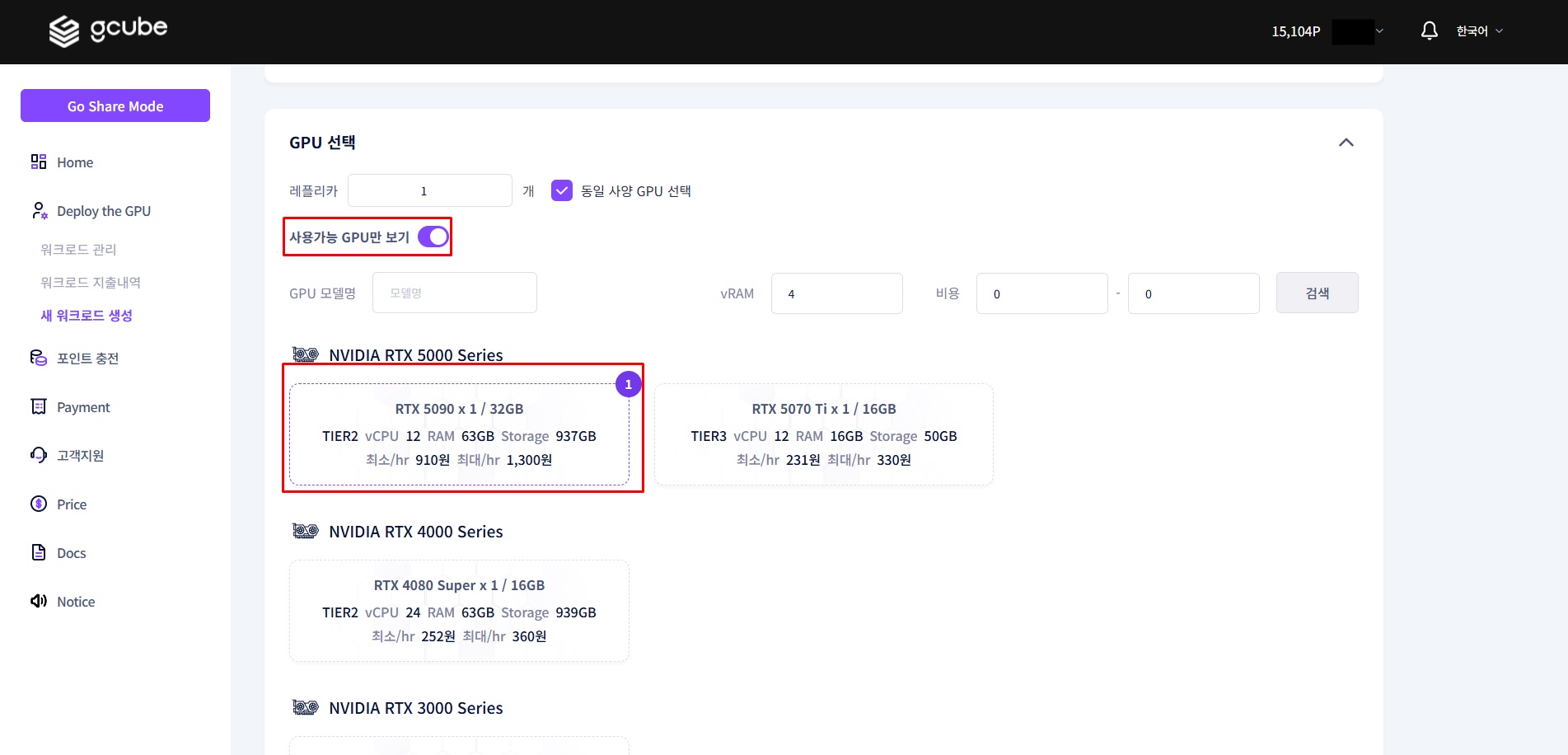Viewport: 1568px width, 755px height.
Task: Go to 워크로드 지출내역
Action: pos(91,283)
